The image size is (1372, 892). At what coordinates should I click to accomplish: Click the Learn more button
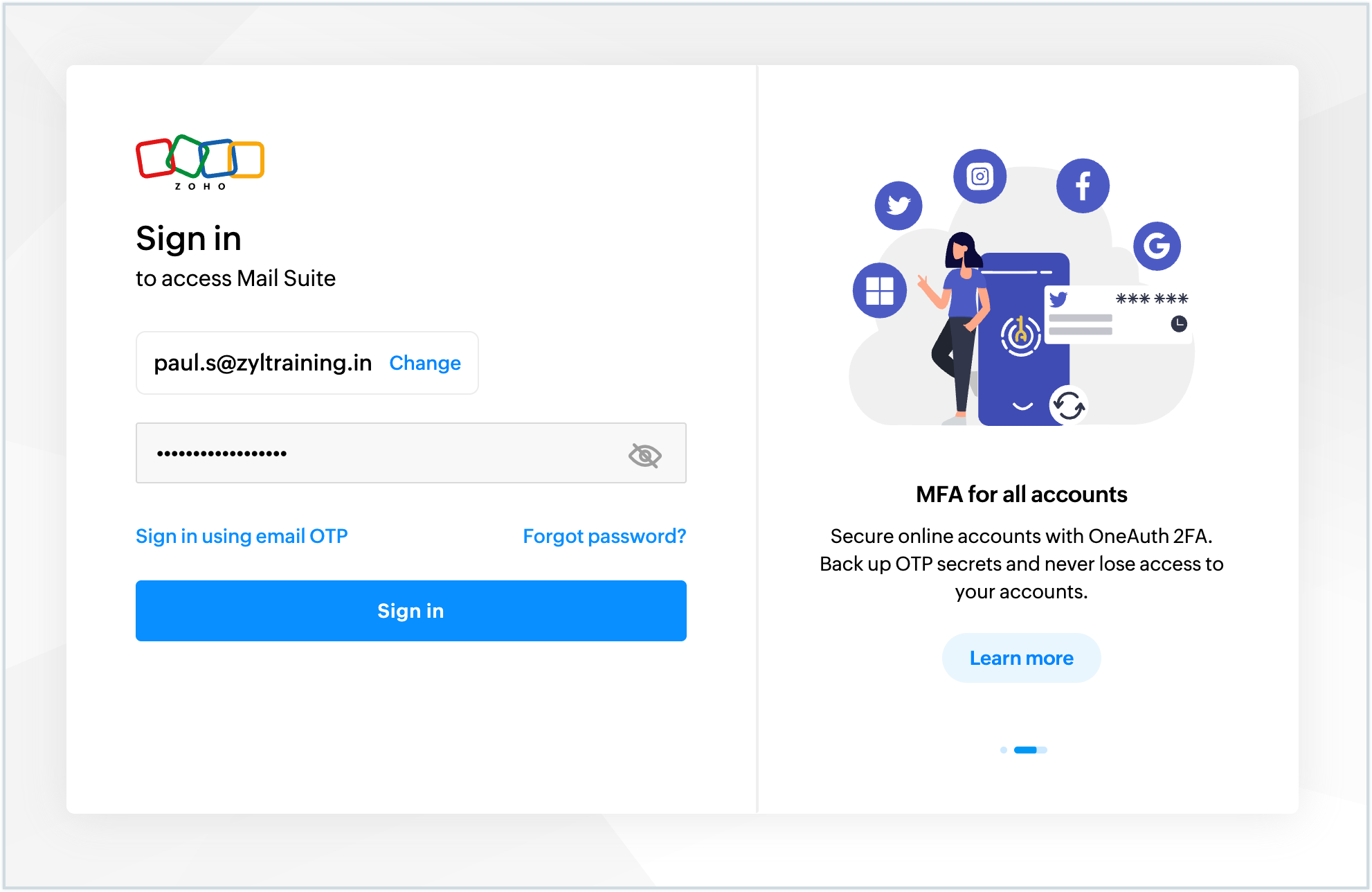(x=1021, y=658)
